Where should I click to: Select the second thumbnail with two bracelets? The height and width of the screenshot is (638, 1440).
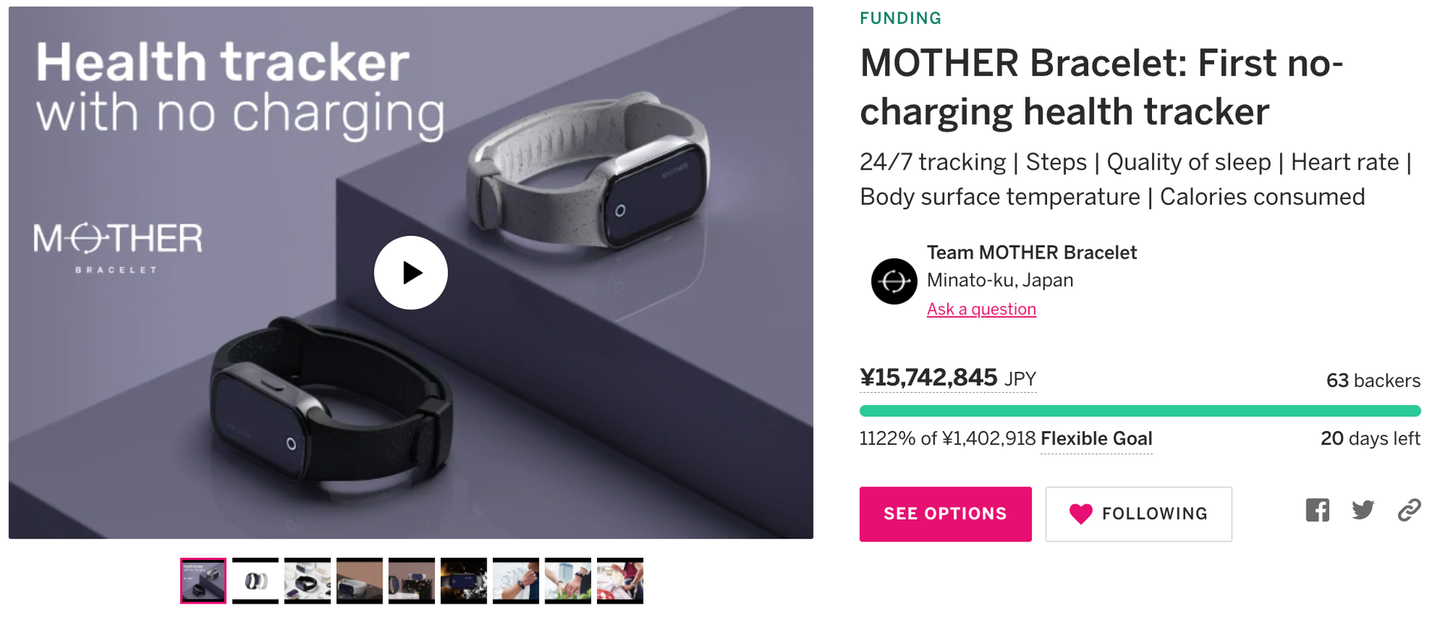point(256,581)
